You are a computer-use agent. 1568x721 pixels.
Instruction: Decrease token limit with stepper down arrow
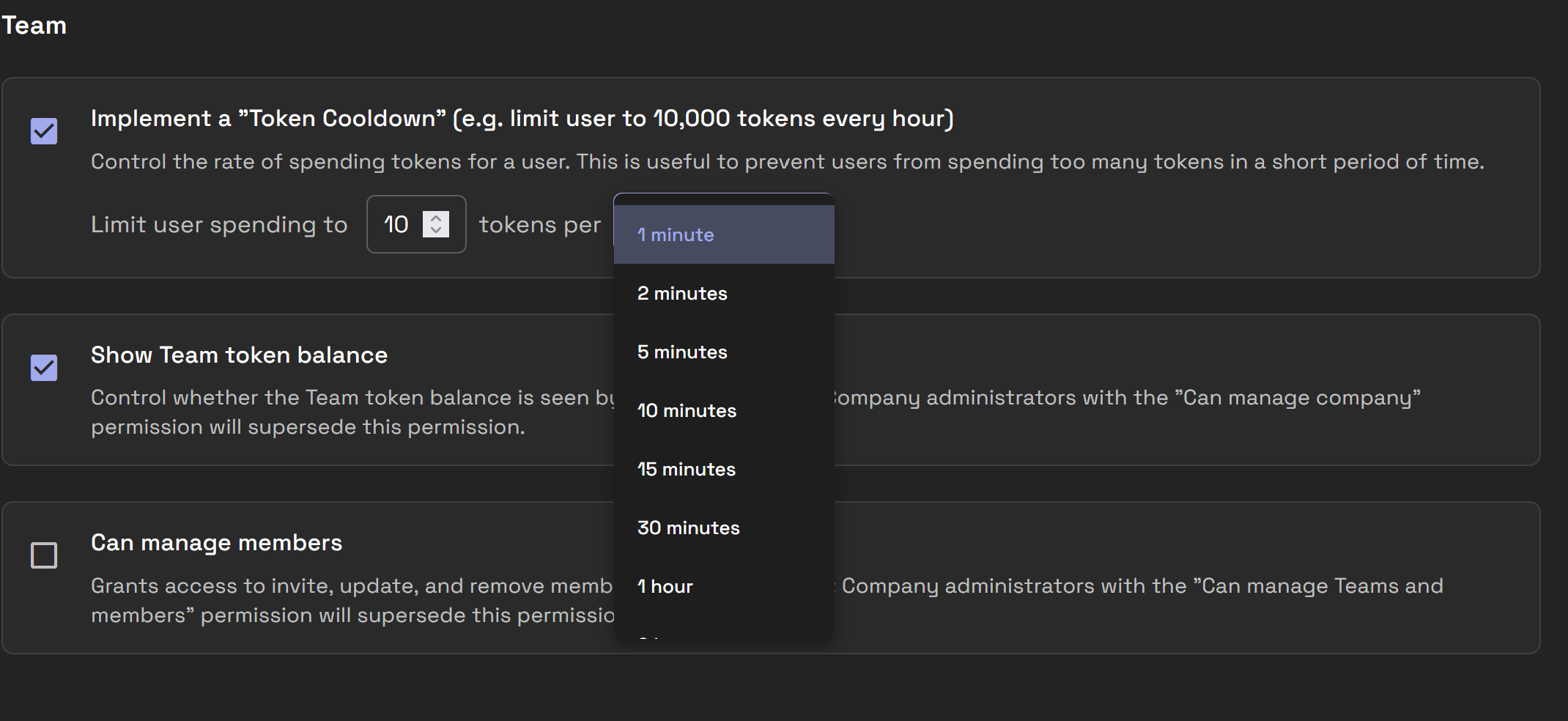[436, 231]
